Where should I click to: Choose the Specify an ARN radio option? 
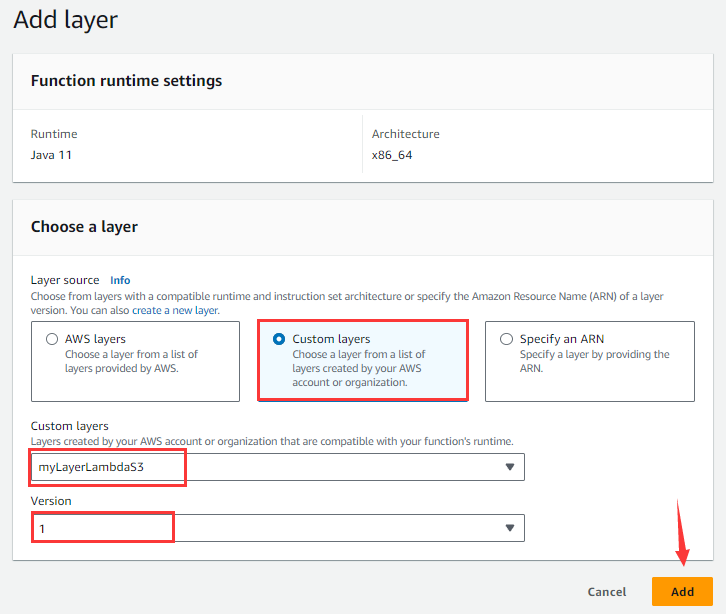pyautogui.click(x=506, y=339)
